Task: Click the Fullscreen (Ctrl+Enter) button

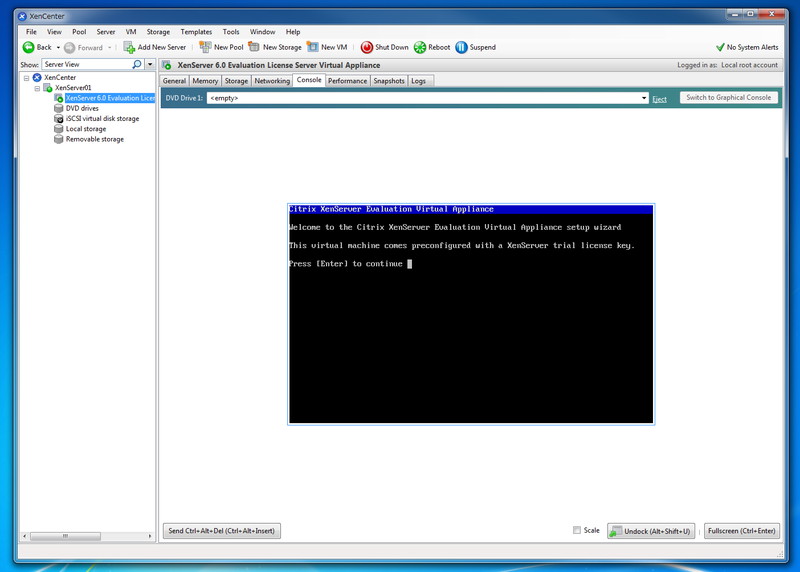Action: pyautogui.click(x=741, y=531)
